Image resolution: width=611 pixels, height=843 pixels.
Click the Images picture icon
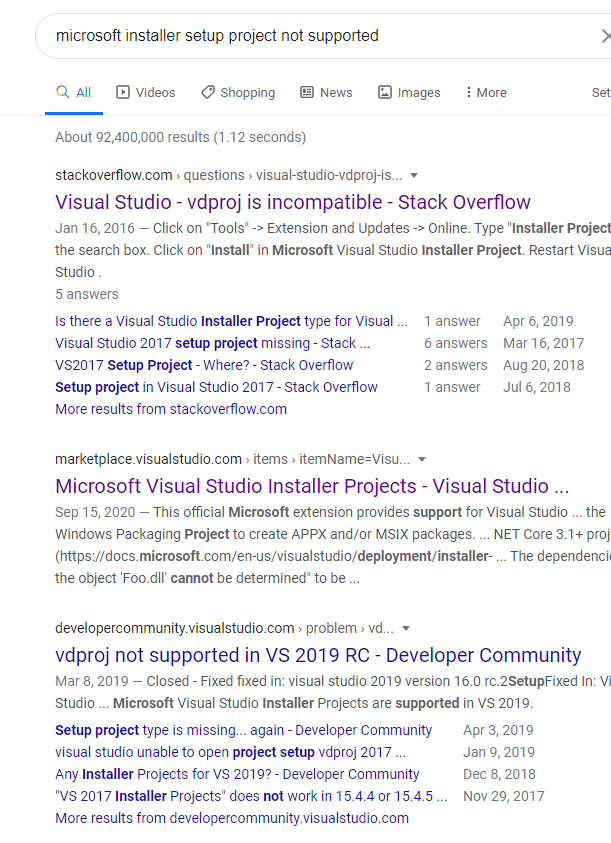(385, 92)
